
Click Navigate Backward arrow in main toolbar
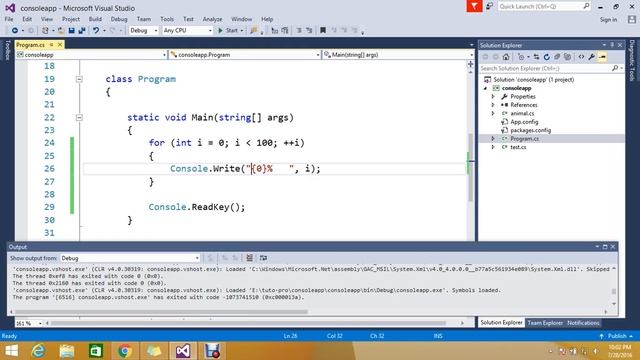(x=15, y=31)
